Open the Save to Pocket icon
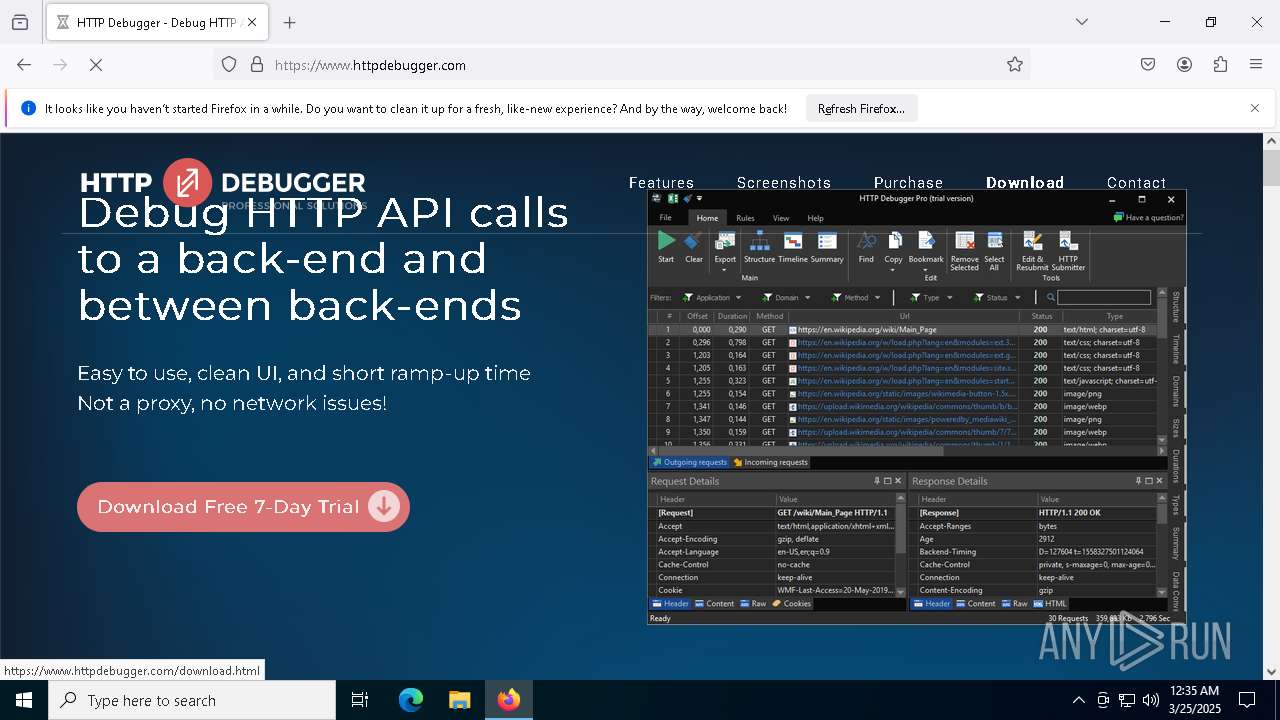 click(1148, 65)
